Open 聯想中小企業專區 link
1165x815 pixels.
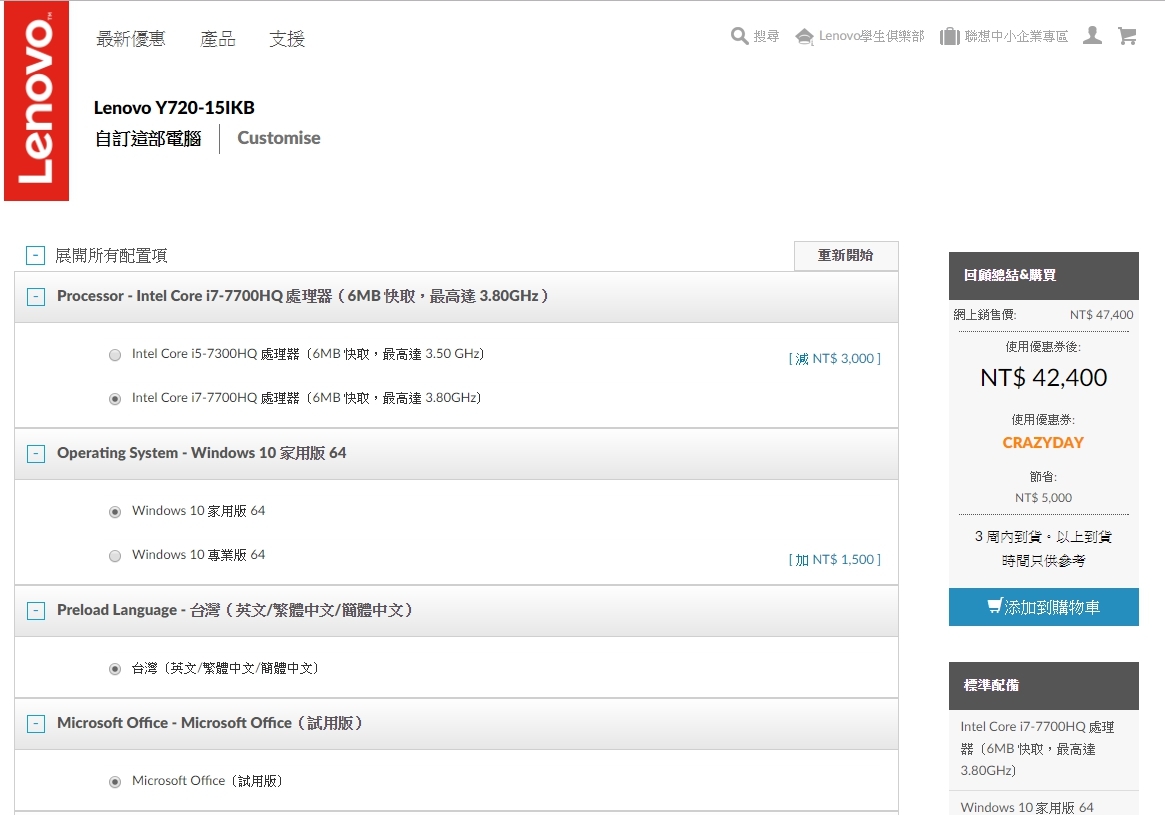[1016, 36]
